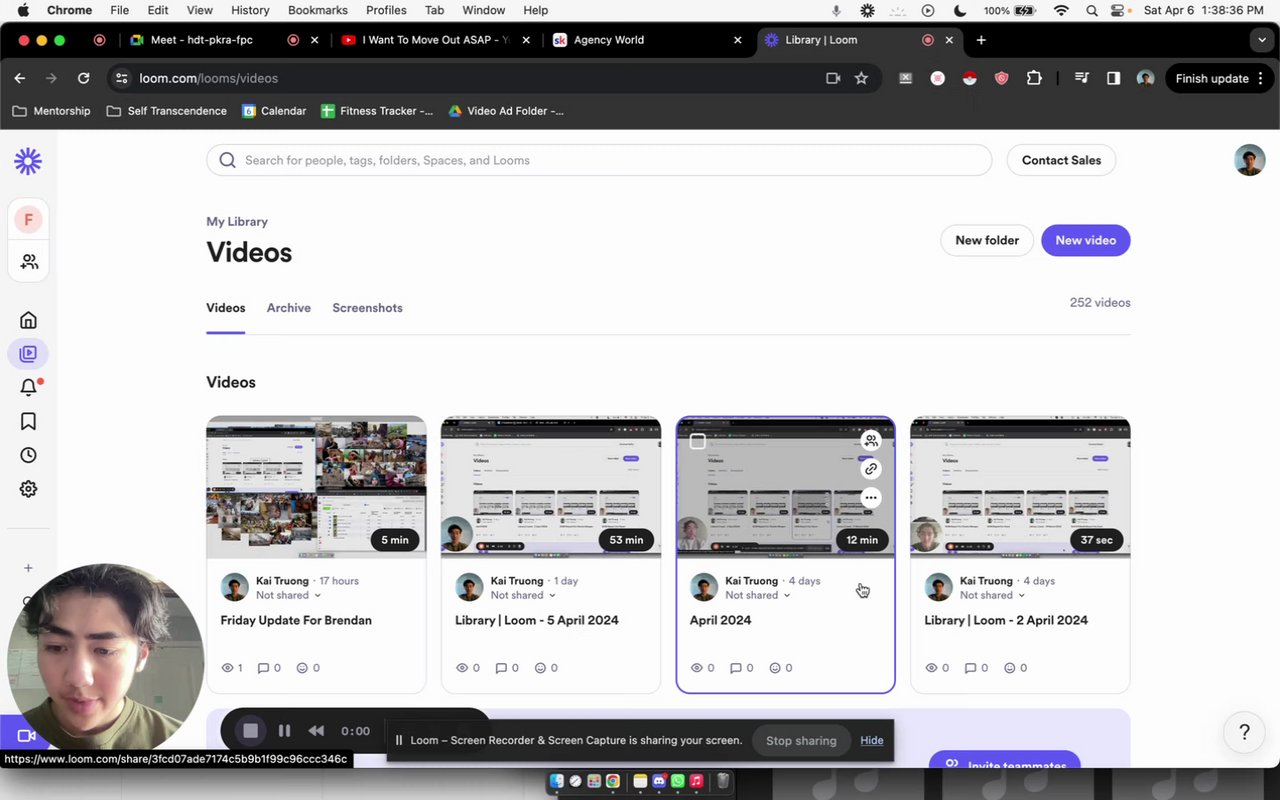Open the Mentorship bookmarks folder
The height and width of the screenshot is (800, 1280).
[x=51, y=111]
